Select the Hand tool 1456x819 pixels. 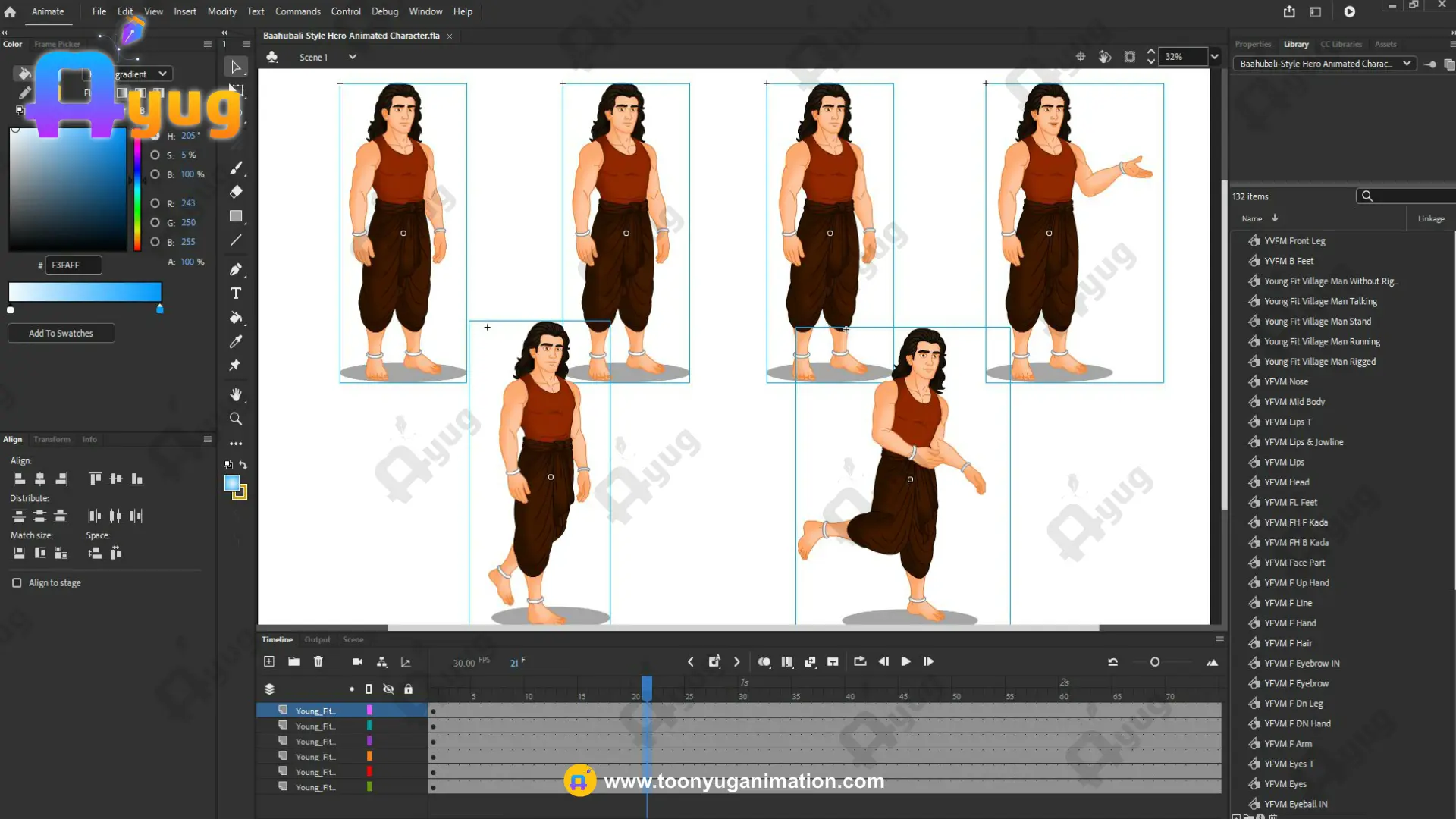pos(236,394)
